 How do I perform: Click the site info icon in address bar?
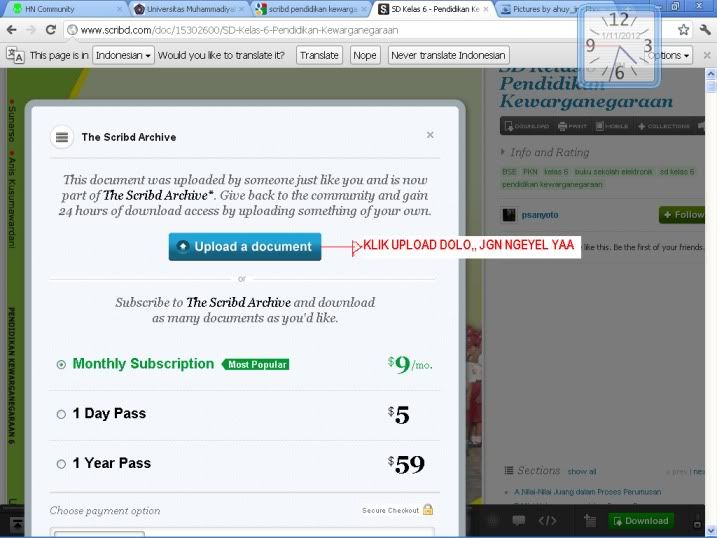[x=72, y=30]
